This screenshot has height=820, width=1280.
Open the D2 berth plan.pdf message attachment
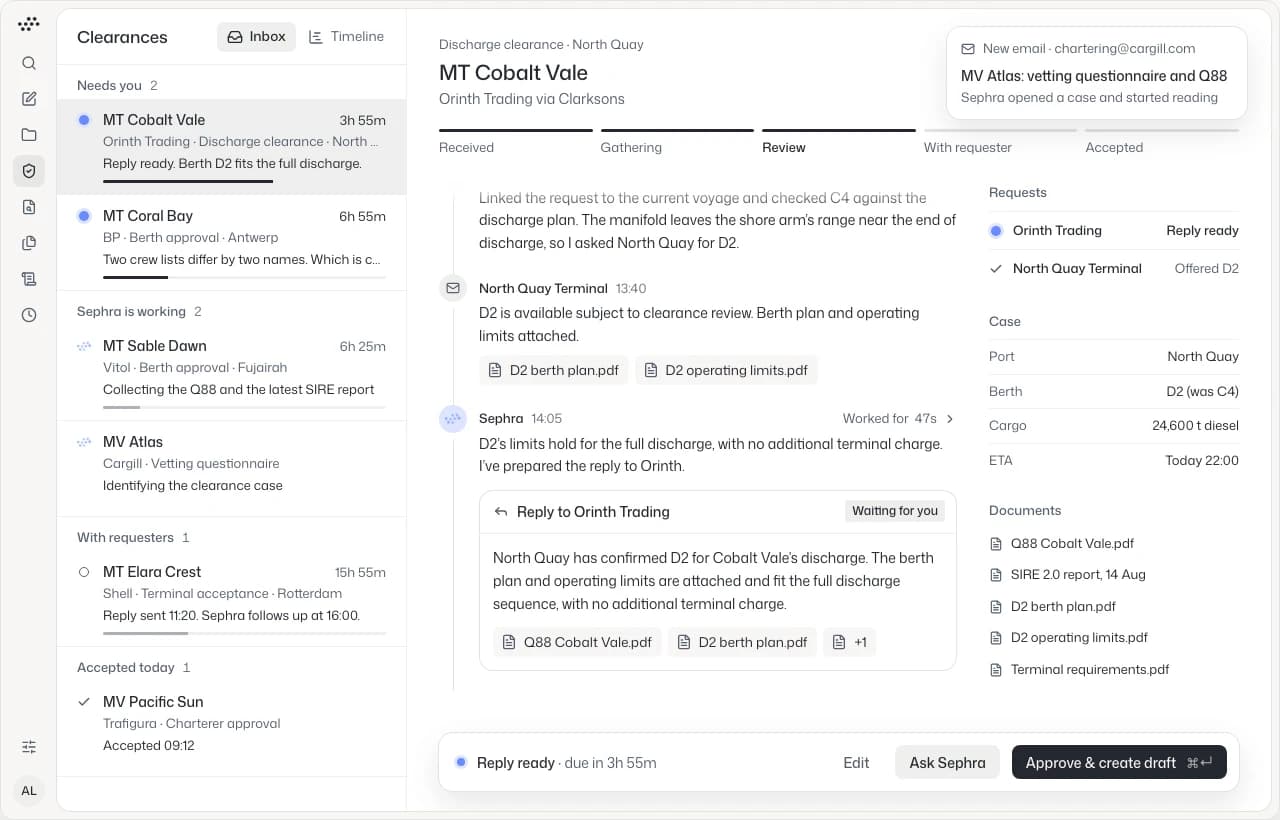(554, 370)
